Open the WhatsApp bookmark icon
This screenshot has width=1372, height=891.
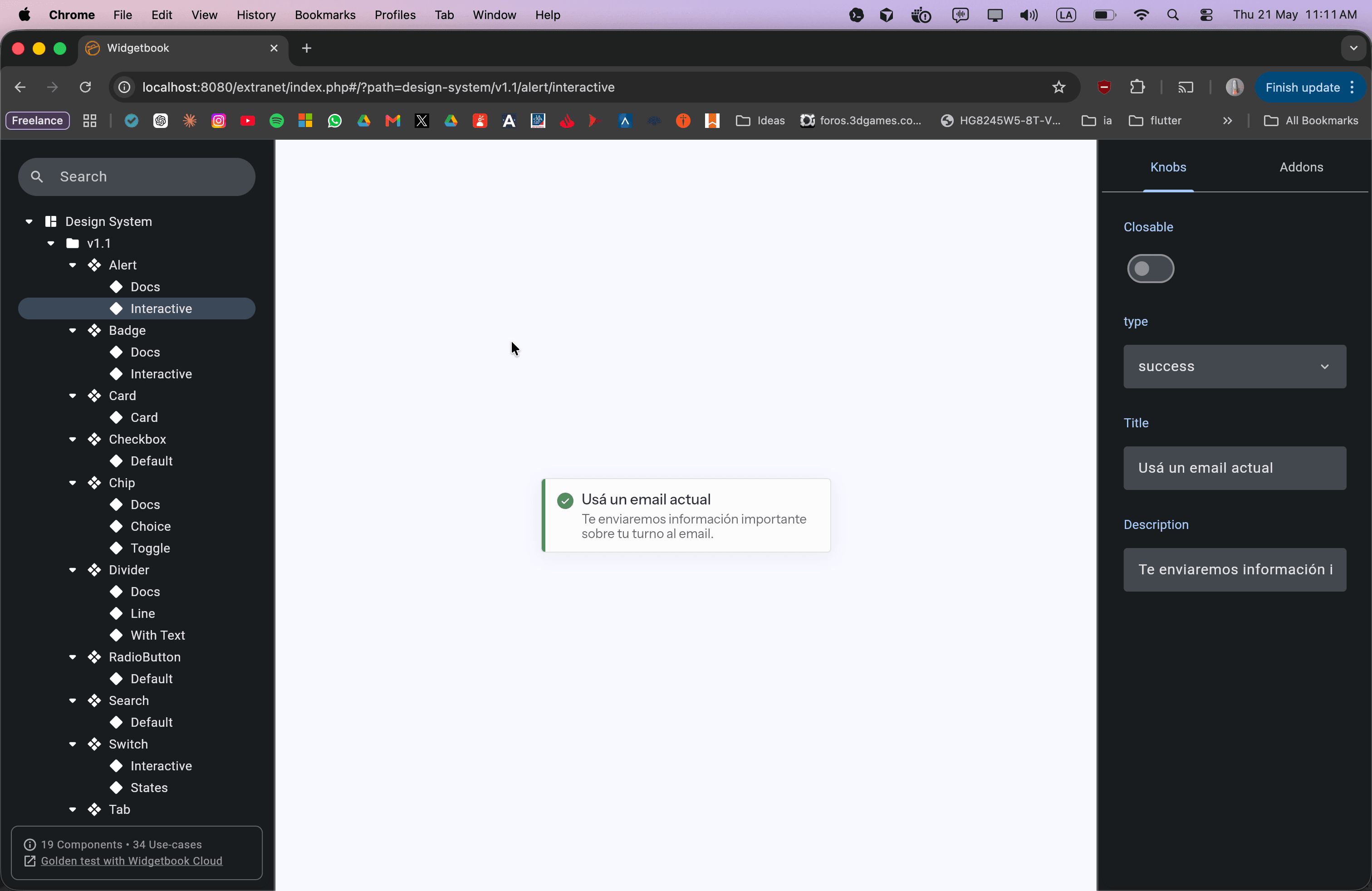pyautogui.click(x=334, y=121)
